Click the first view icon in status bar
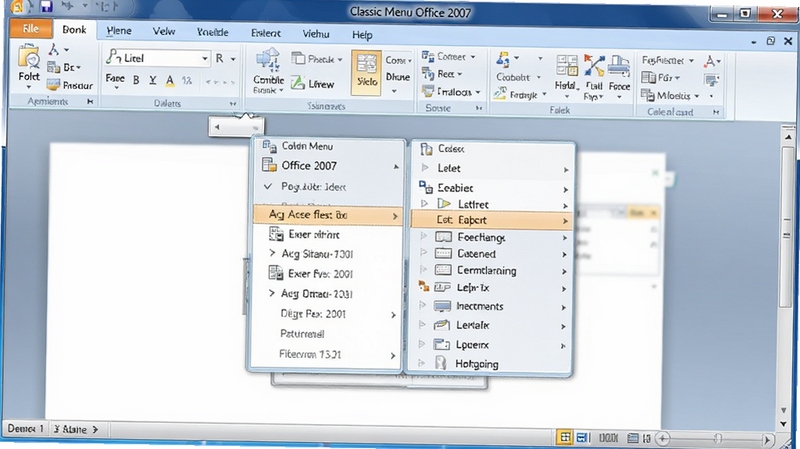The height and width of the screenshot is (449, 800). [x=565, y=437]
